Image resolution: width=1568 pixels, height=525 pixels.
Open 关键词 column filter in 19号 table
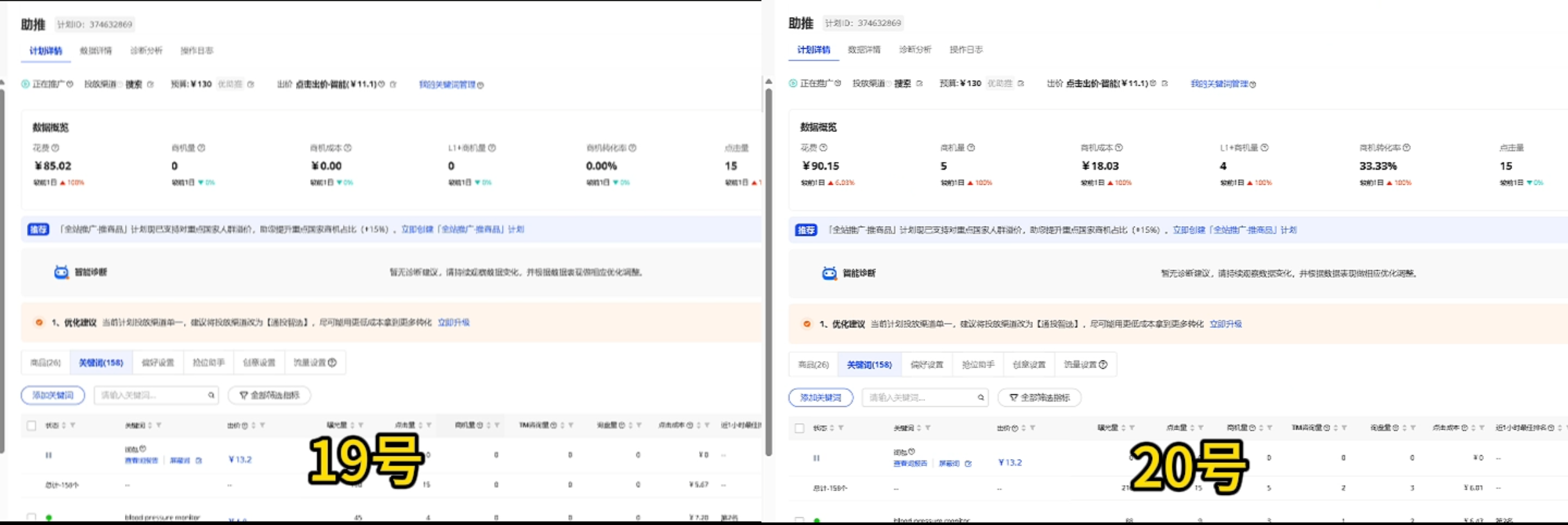tap(159, 425)
